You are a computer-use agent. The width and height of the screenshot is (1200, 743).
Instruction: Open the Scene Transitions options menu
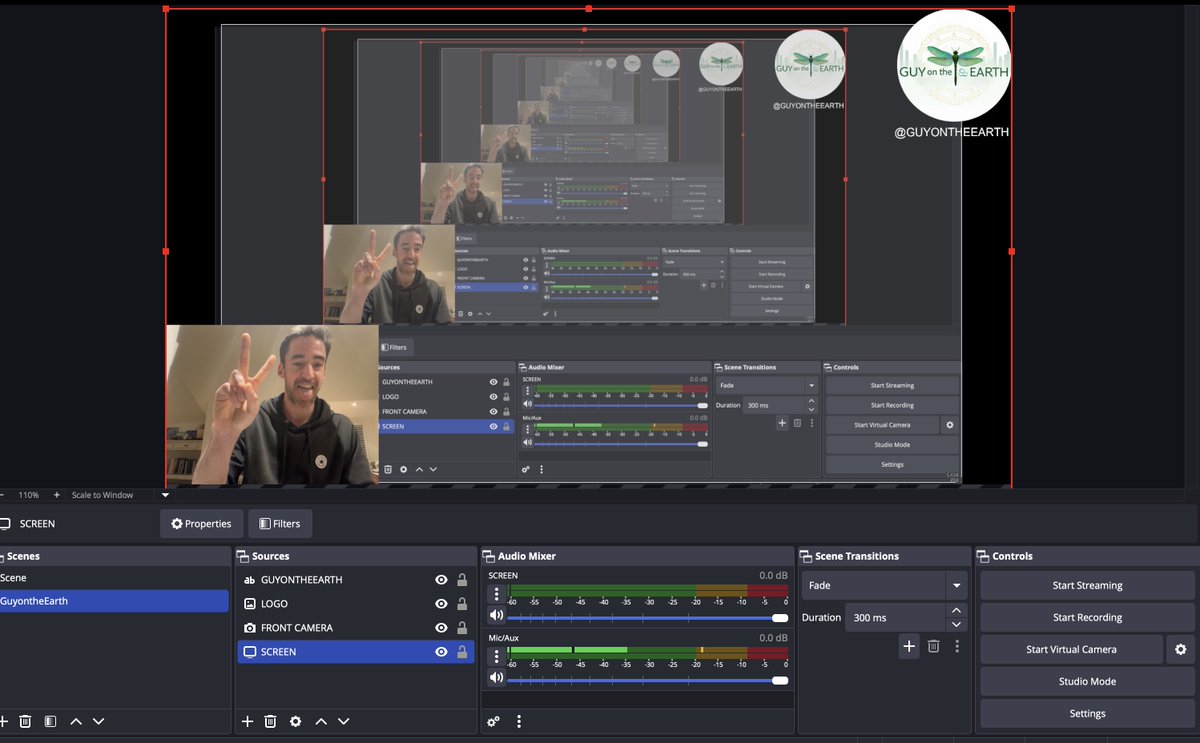click(957, 647)
